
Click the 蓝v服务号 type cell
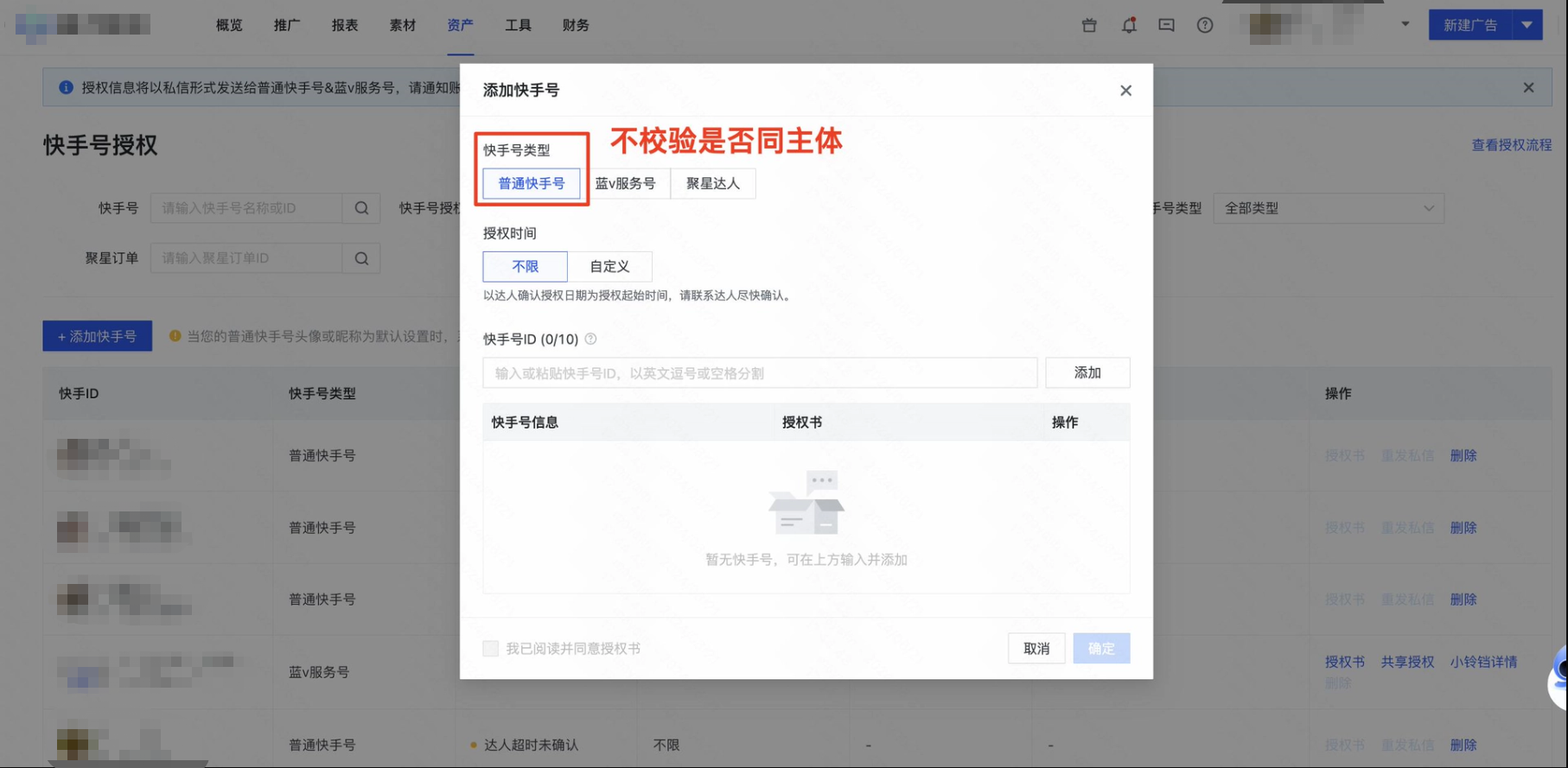click(319, 672)
